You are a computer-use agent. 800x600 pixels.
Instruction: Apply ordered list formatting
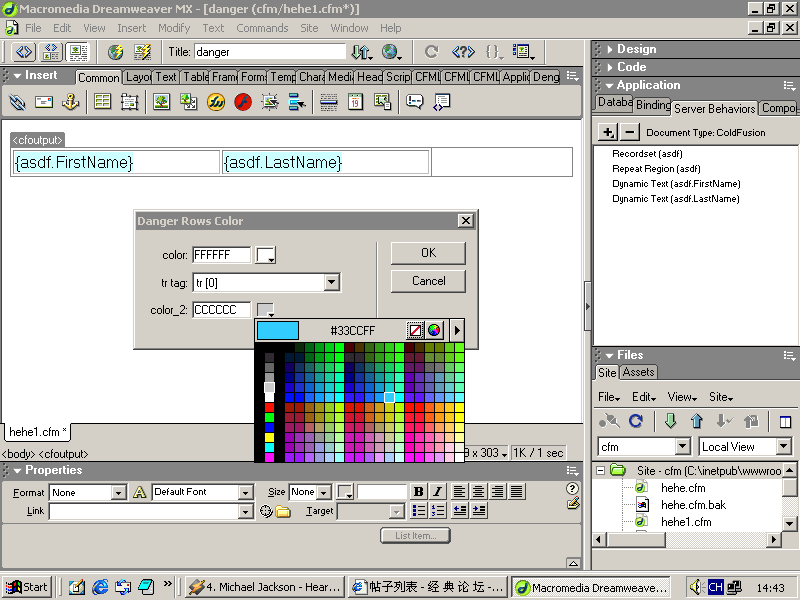(x=438, y=510)
